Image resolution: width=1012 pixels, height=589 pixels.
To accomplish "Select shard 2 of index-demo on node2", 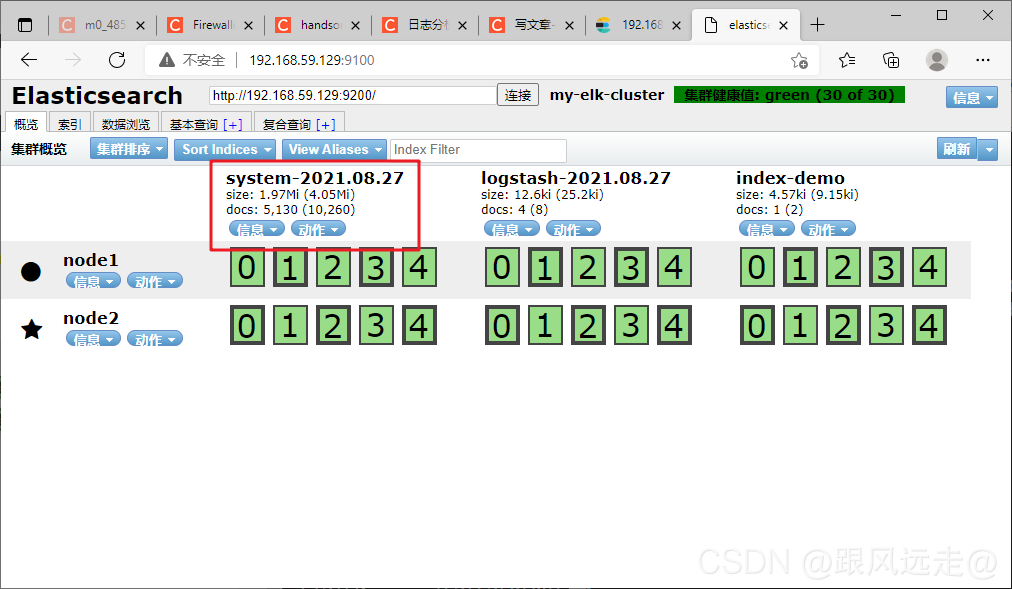I will [x=843, y=325].
